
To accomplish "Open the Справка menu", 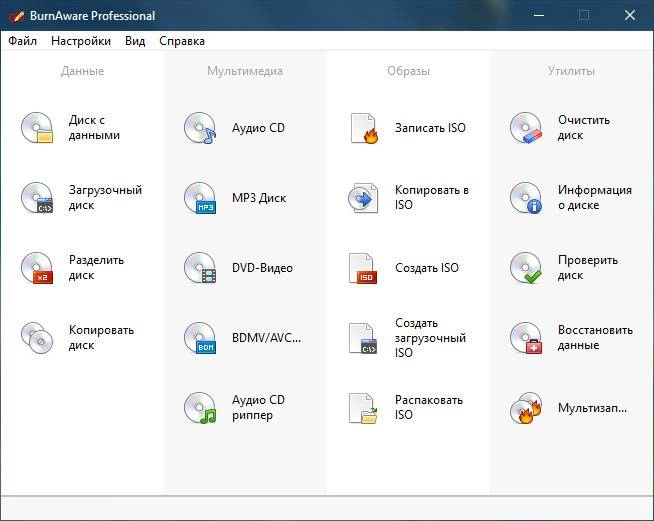I will 182,41.
